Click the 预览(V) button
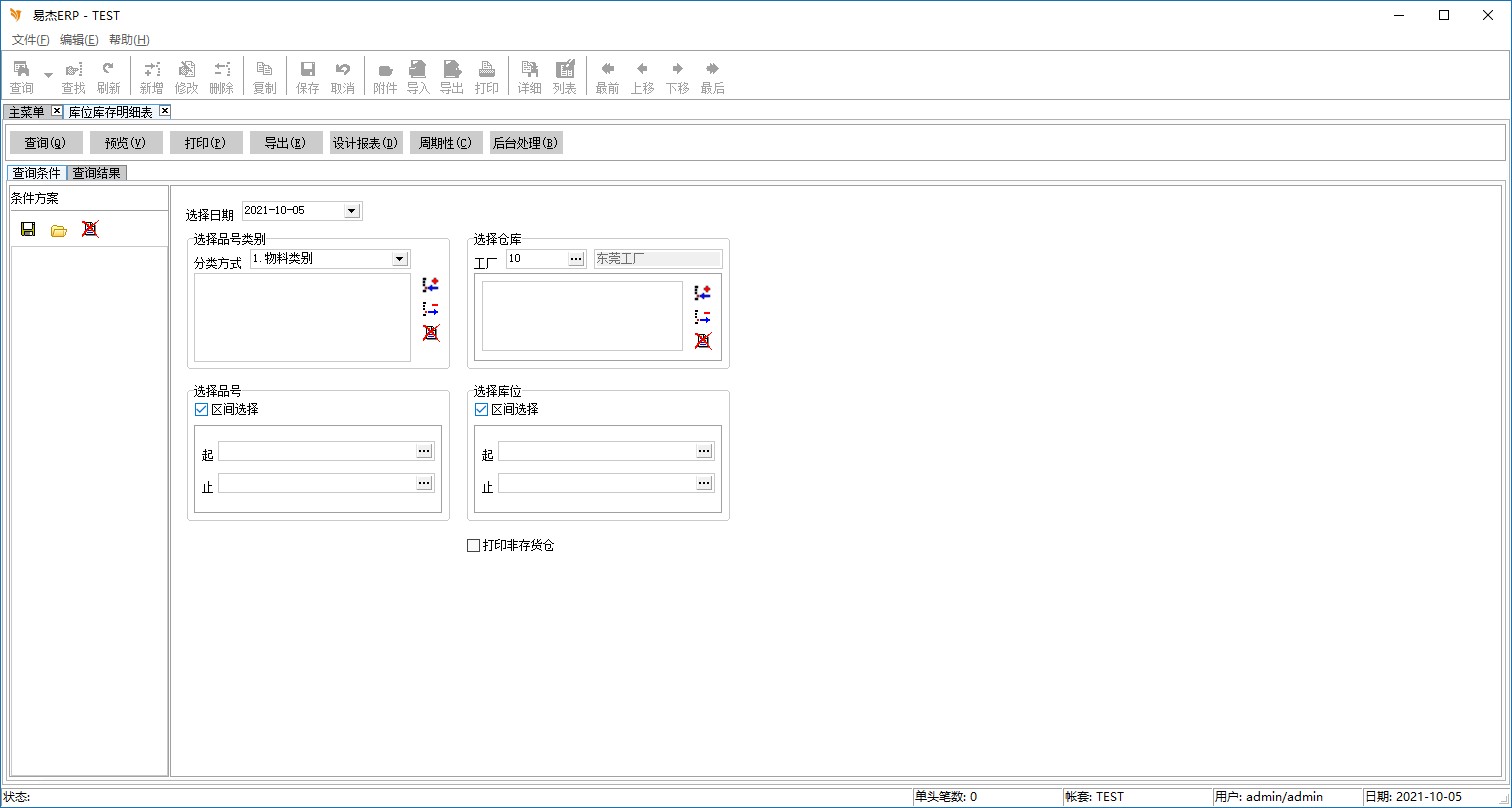This screenshot has height=808, width=1512. click(x=126, y=143)
